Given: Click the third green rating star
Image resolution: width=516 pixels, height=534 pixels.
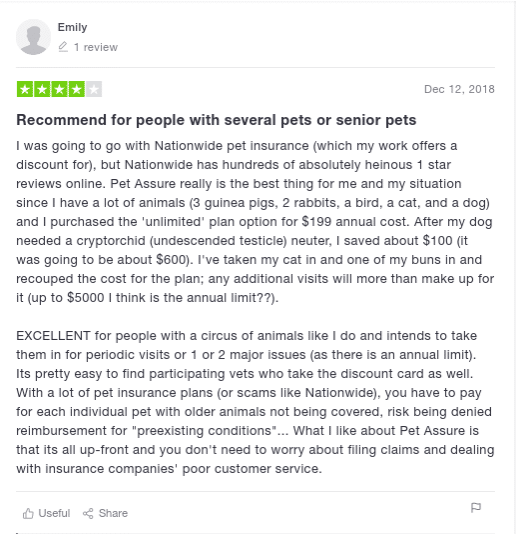Looking at the screenshot, I should click(59, 89).
